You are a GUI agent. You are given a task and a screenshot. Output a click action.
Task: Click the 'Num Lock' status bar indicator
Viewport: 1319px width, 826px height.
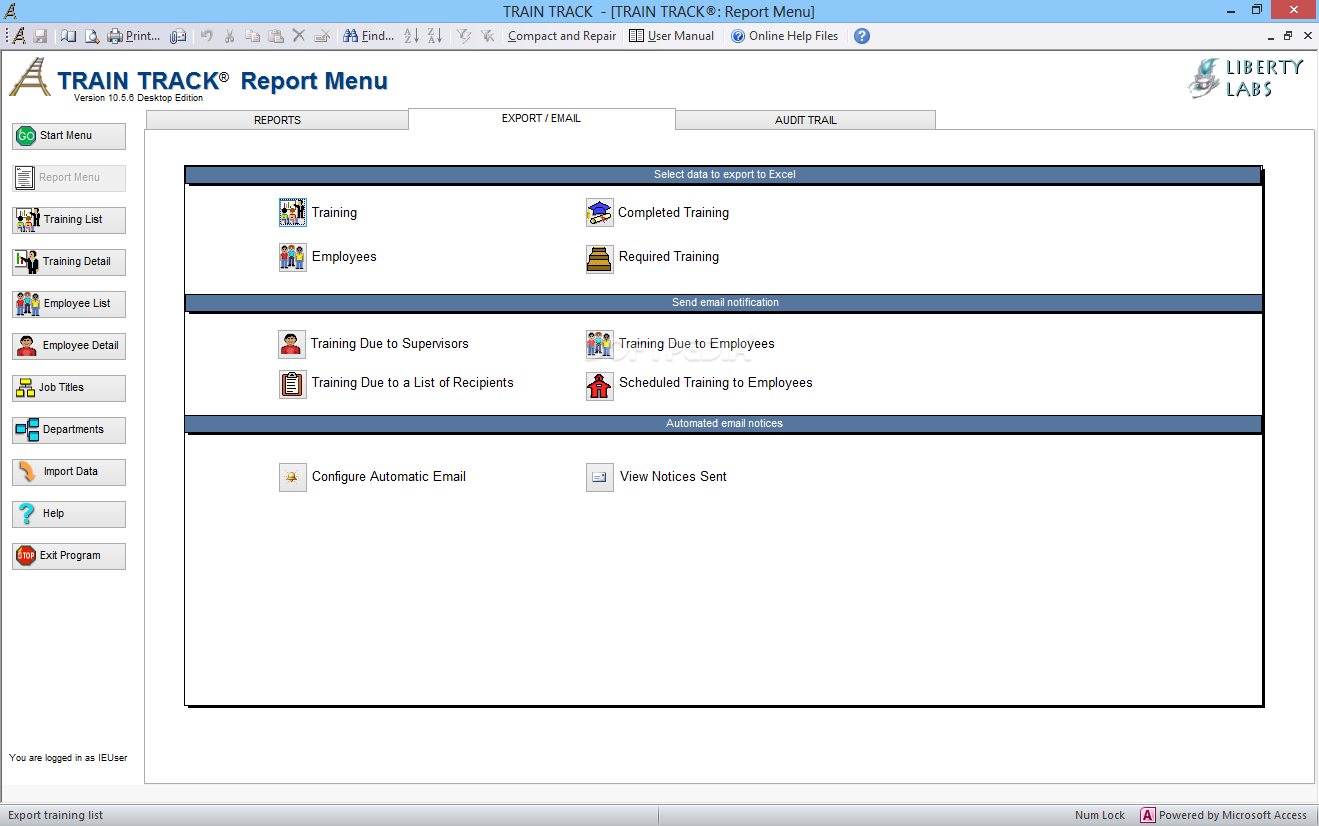tap(1100, 815)
